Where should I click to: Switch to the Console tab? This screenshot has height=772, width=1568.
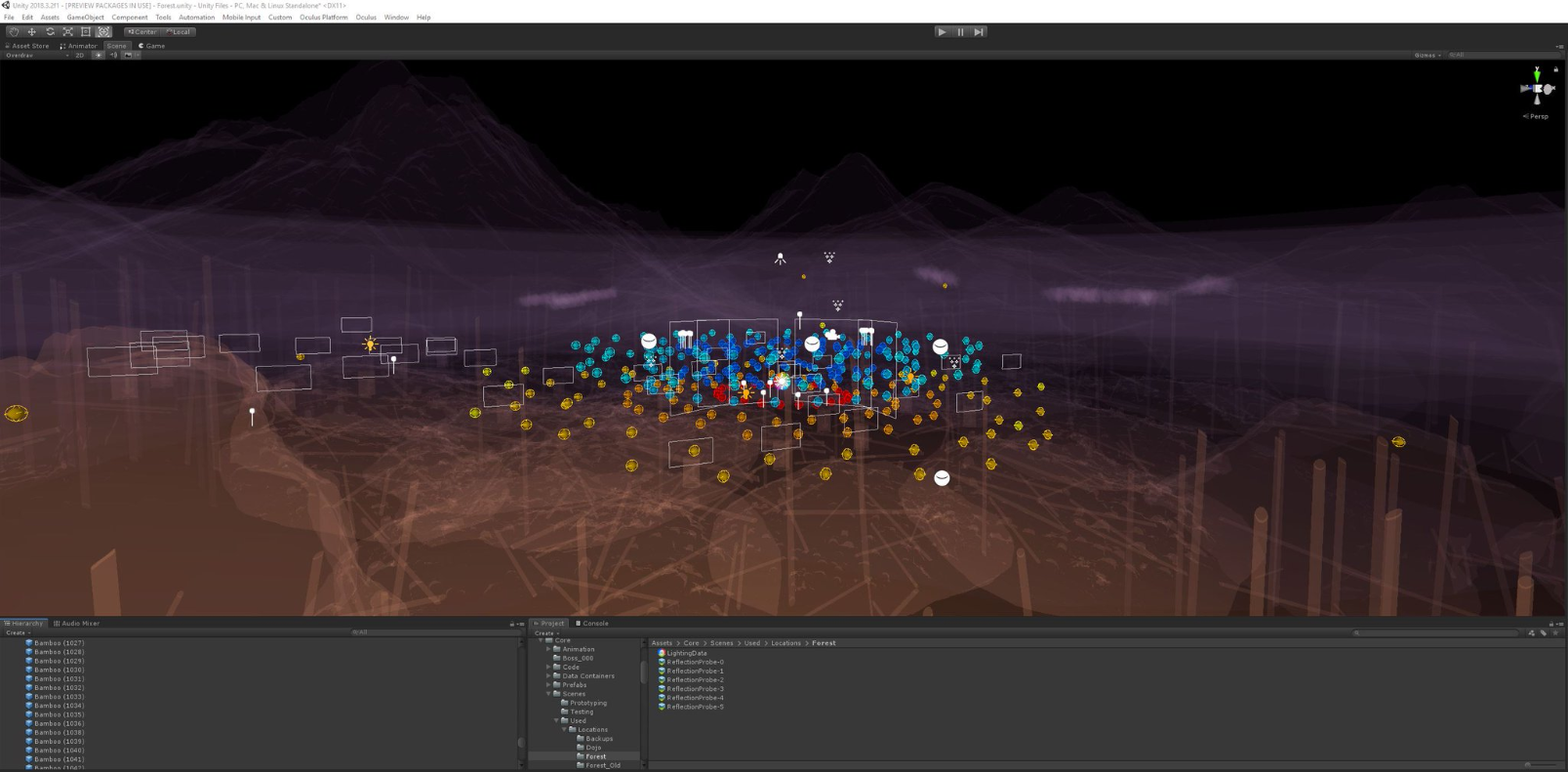594,624
